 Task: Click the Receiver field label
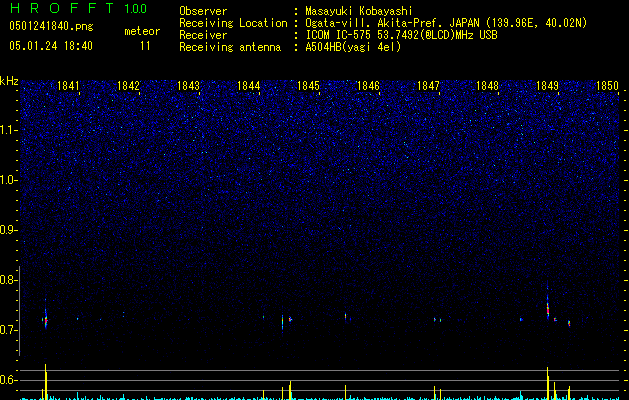point(203,35)
